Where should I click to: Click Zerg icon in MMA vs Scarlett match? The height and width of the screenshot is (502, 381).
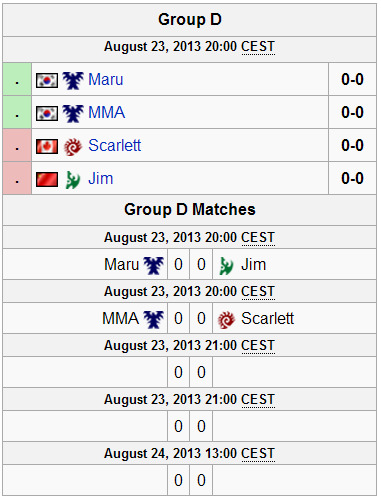coord(226,320)
